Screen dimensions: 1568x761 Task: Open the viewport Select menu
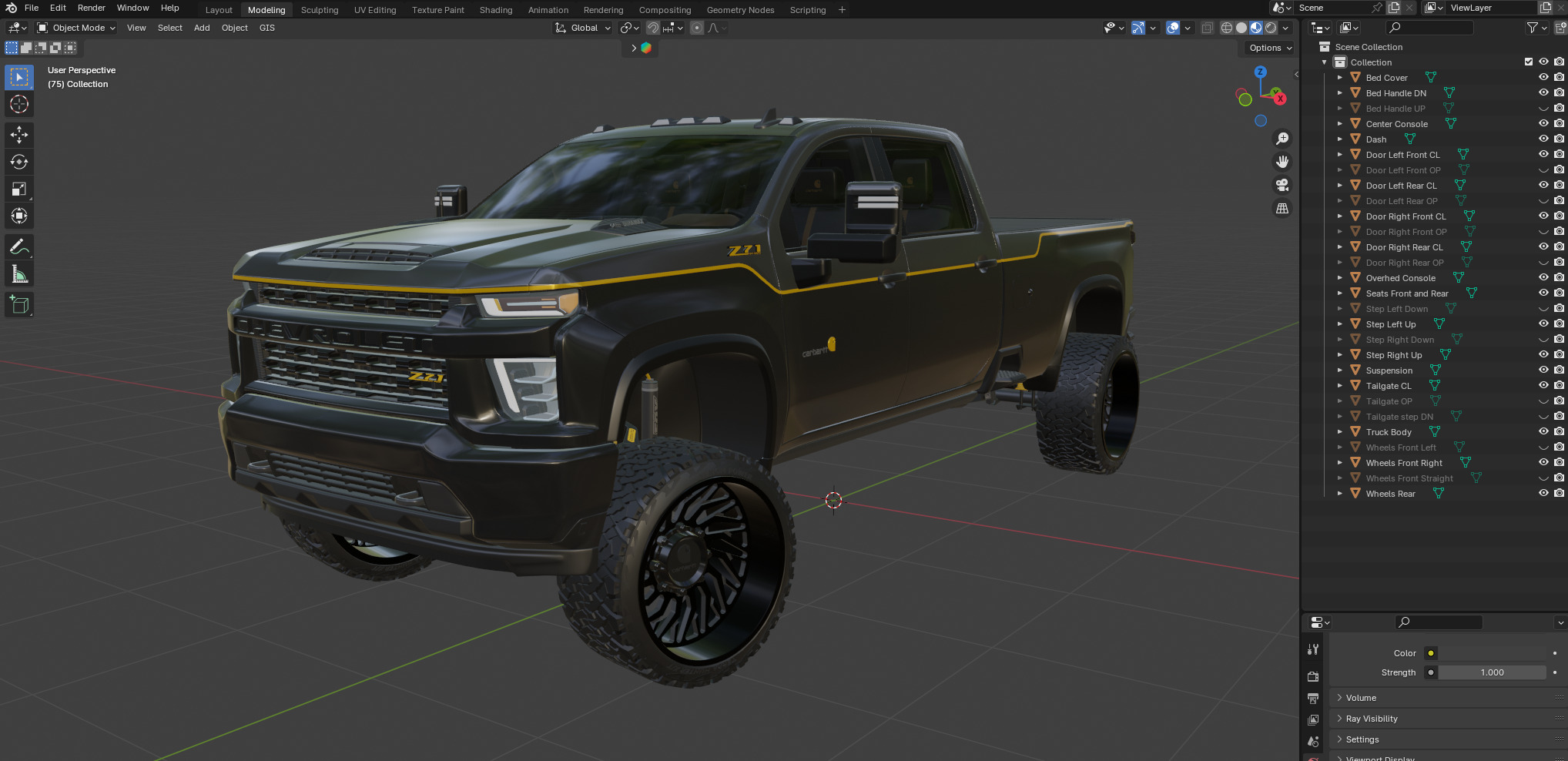[x=170, y=28]
